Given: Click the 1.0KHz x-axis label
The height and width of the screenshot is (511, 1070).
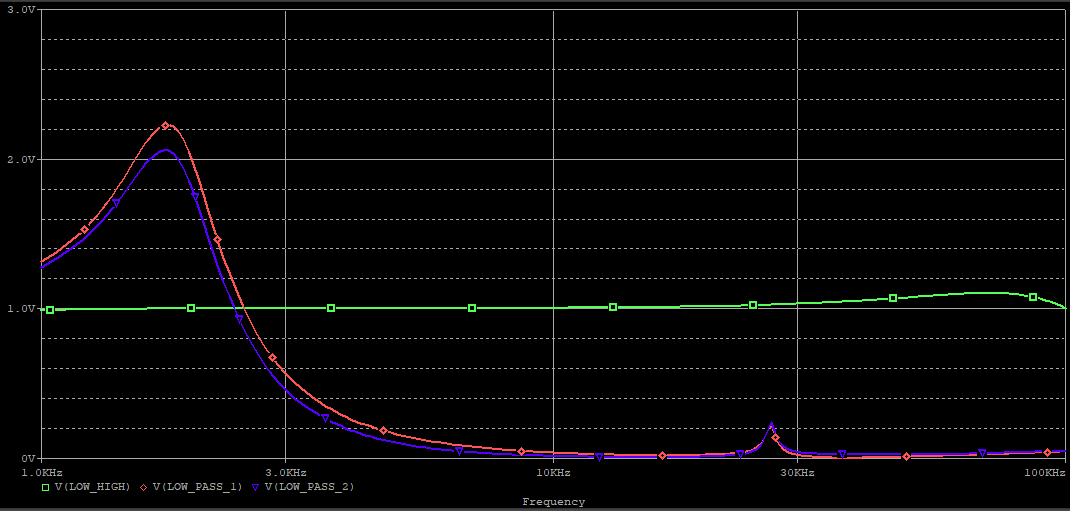Looking at the screenshot, I should [42, 472].
